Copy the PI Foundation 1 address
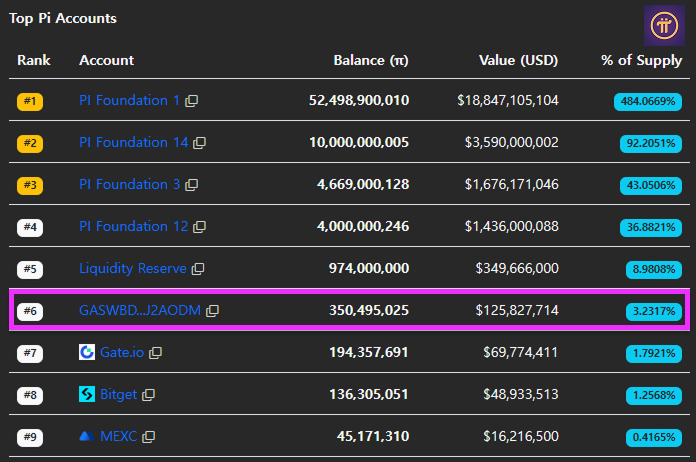 191,101
